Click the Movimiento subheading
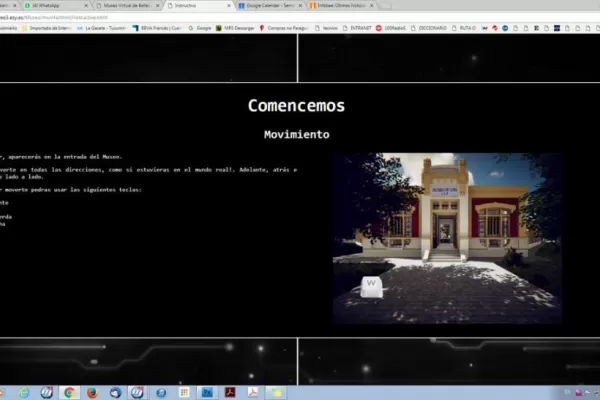The image size is (600, 400). [297, 134]
